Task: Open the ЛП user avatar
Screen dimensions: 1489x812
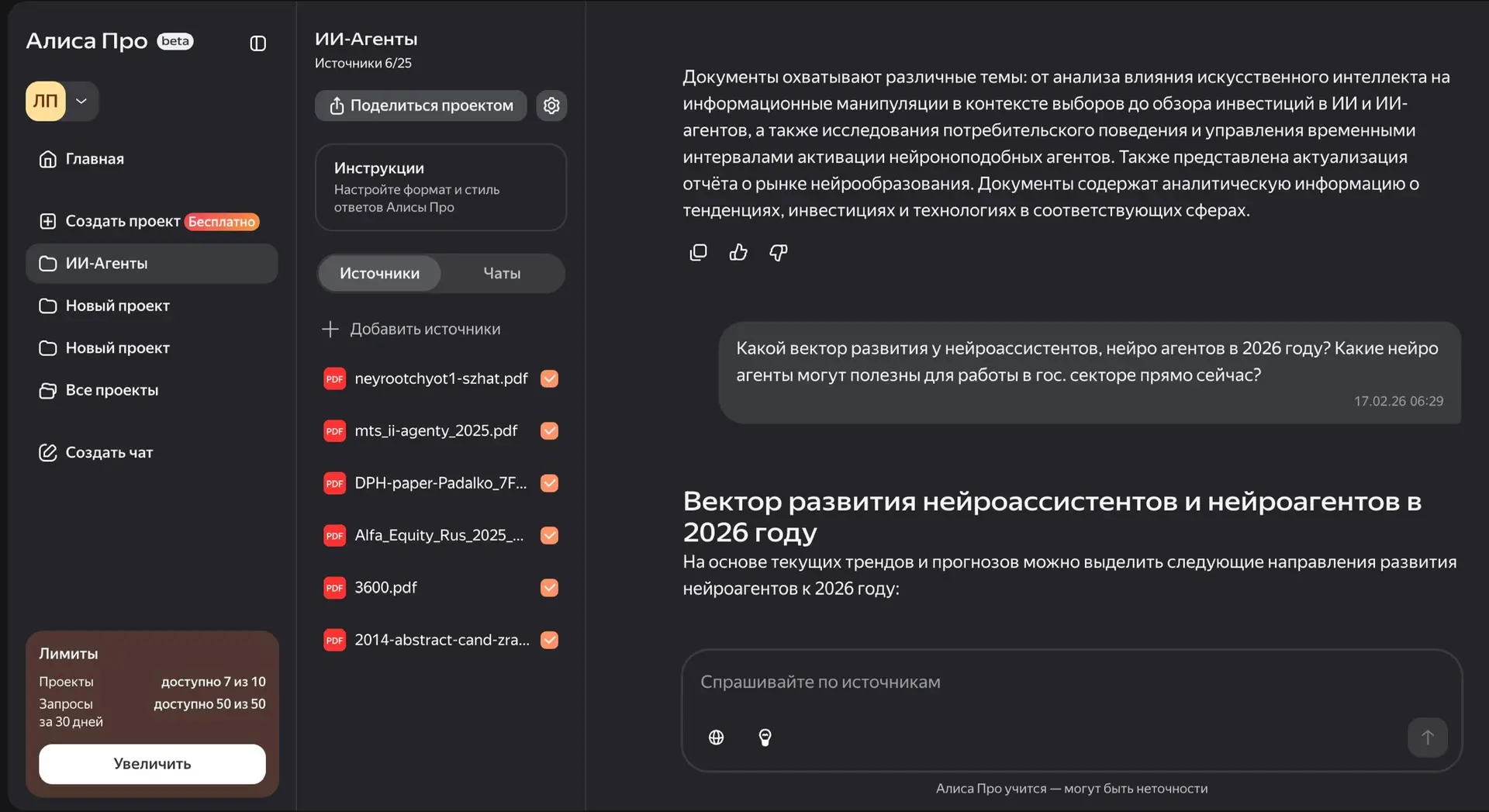Action: click(46, 101)
